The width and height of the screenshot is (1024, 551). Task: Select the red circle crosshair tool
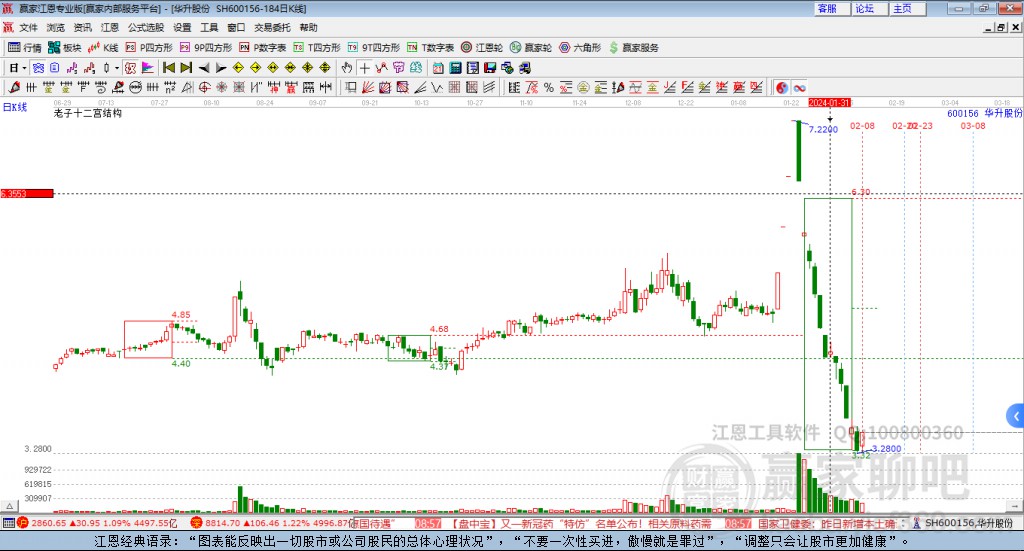pyautogui.click(x=204, y=87)
